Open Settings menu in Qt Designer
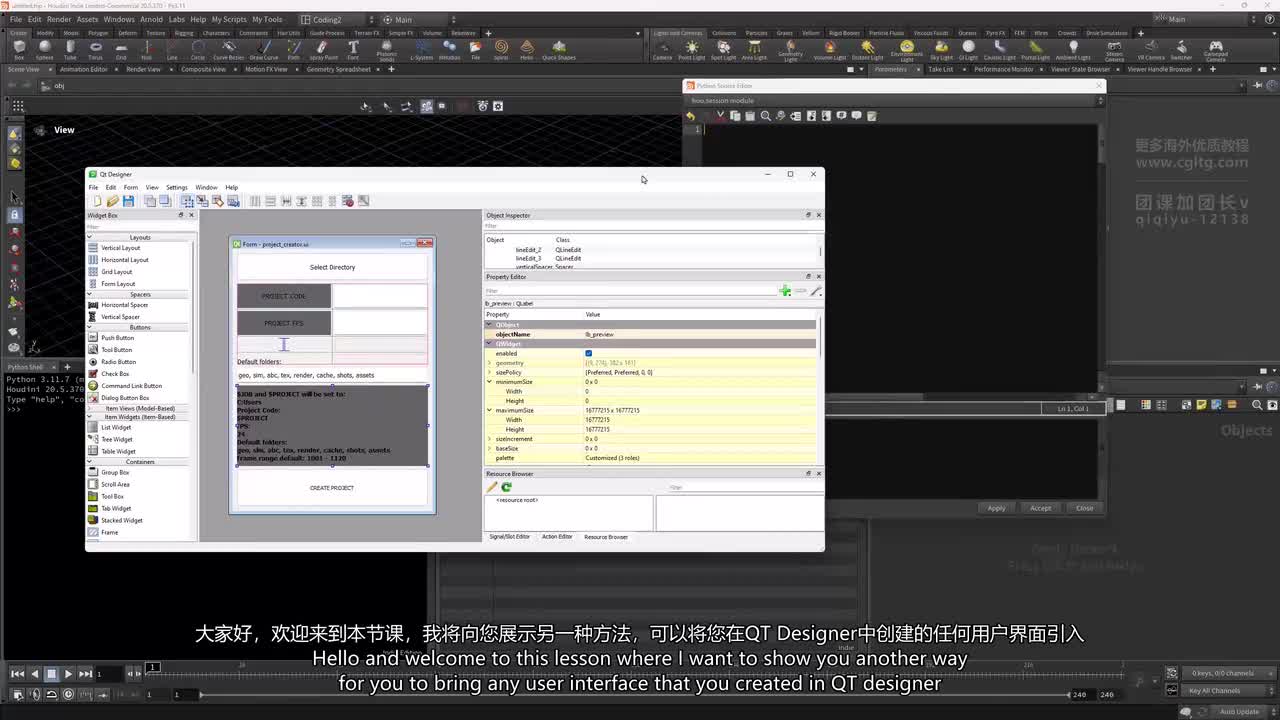 click(177, 187)
